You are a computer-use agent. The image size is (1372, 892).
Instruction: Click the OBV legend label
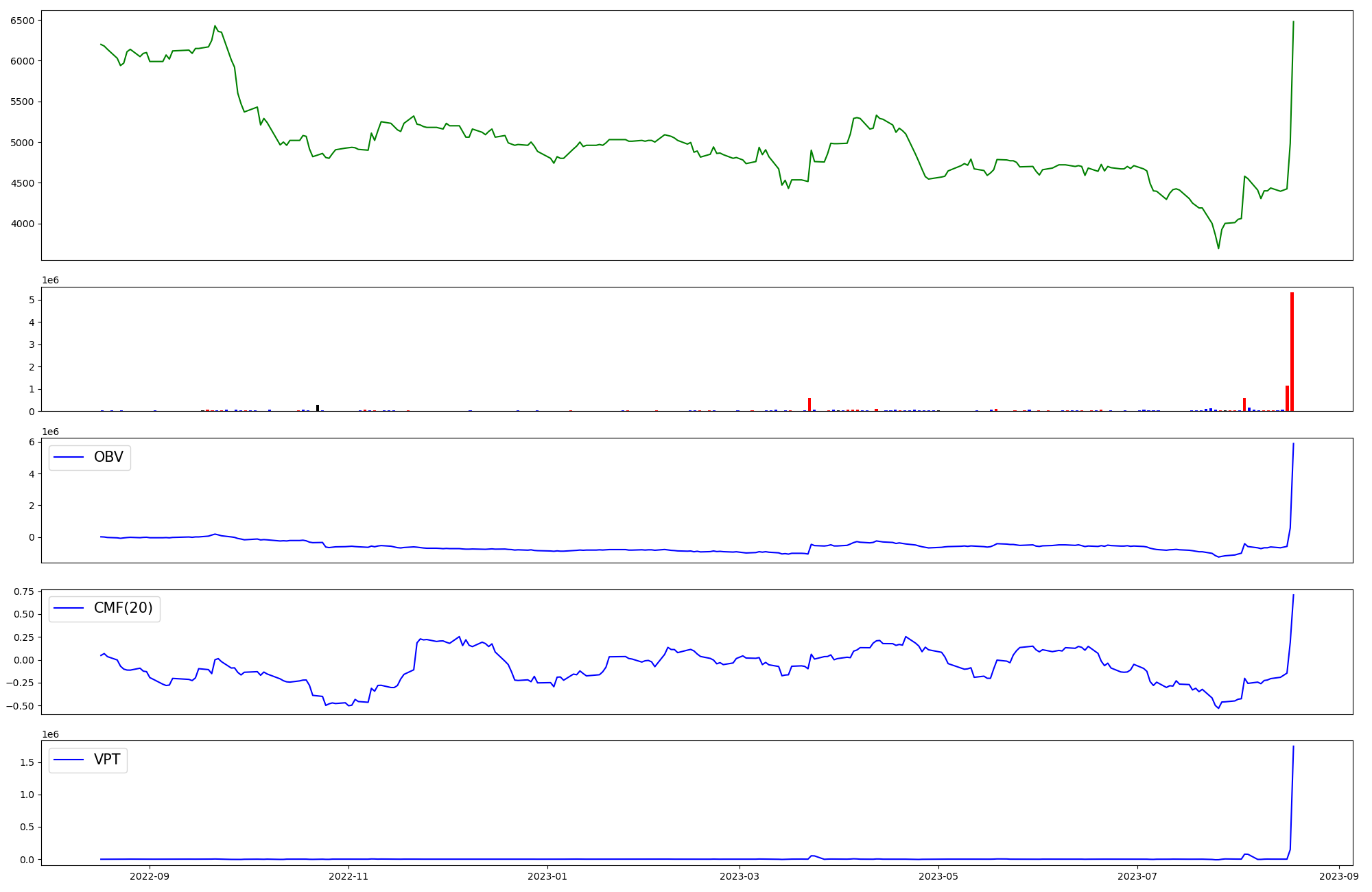[108, 458]
